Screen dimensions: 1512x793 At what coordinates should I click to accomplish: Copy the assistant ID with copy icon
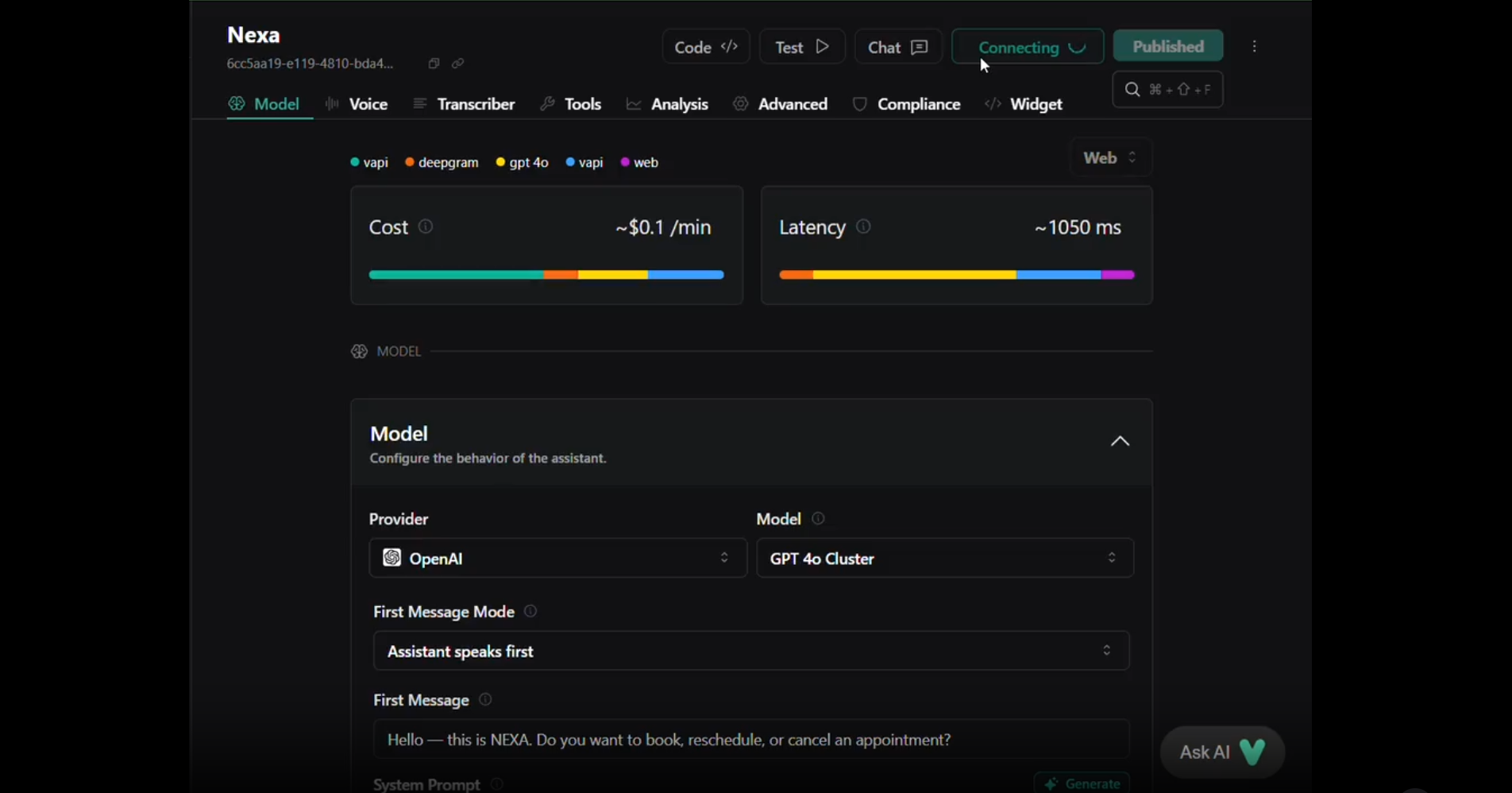pyautogui.click(x=434, y=64)
